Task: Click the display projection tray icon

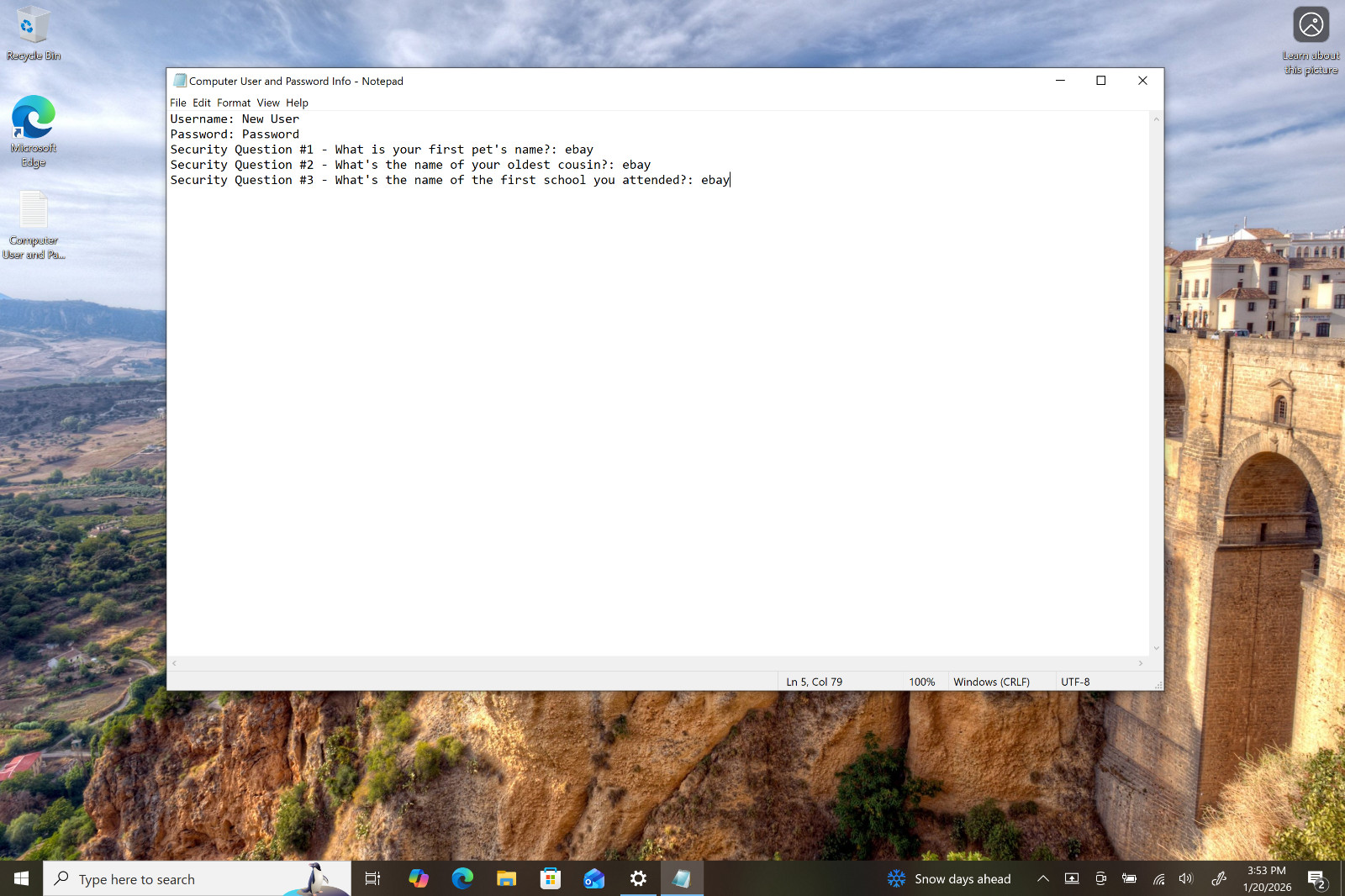Action: click(1072, 878)
